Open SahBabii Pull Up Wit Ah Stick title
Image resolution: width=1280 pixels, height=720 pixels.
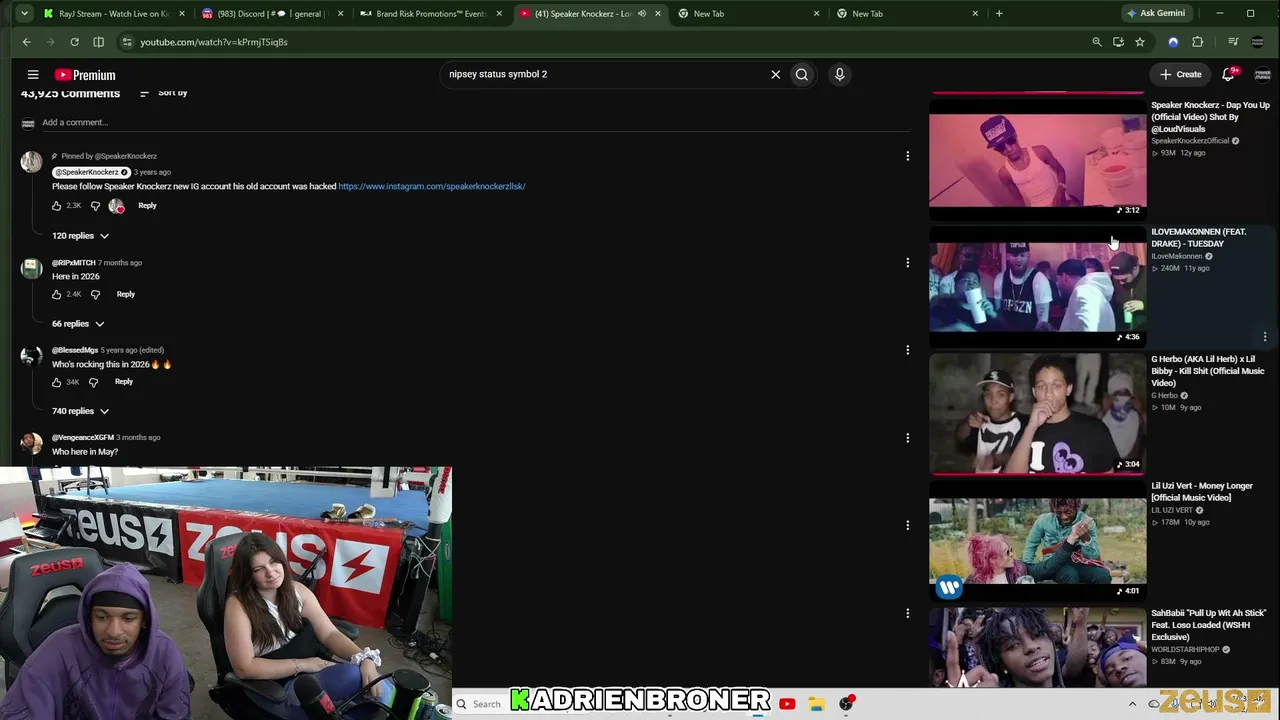(x=1209, y=625)
